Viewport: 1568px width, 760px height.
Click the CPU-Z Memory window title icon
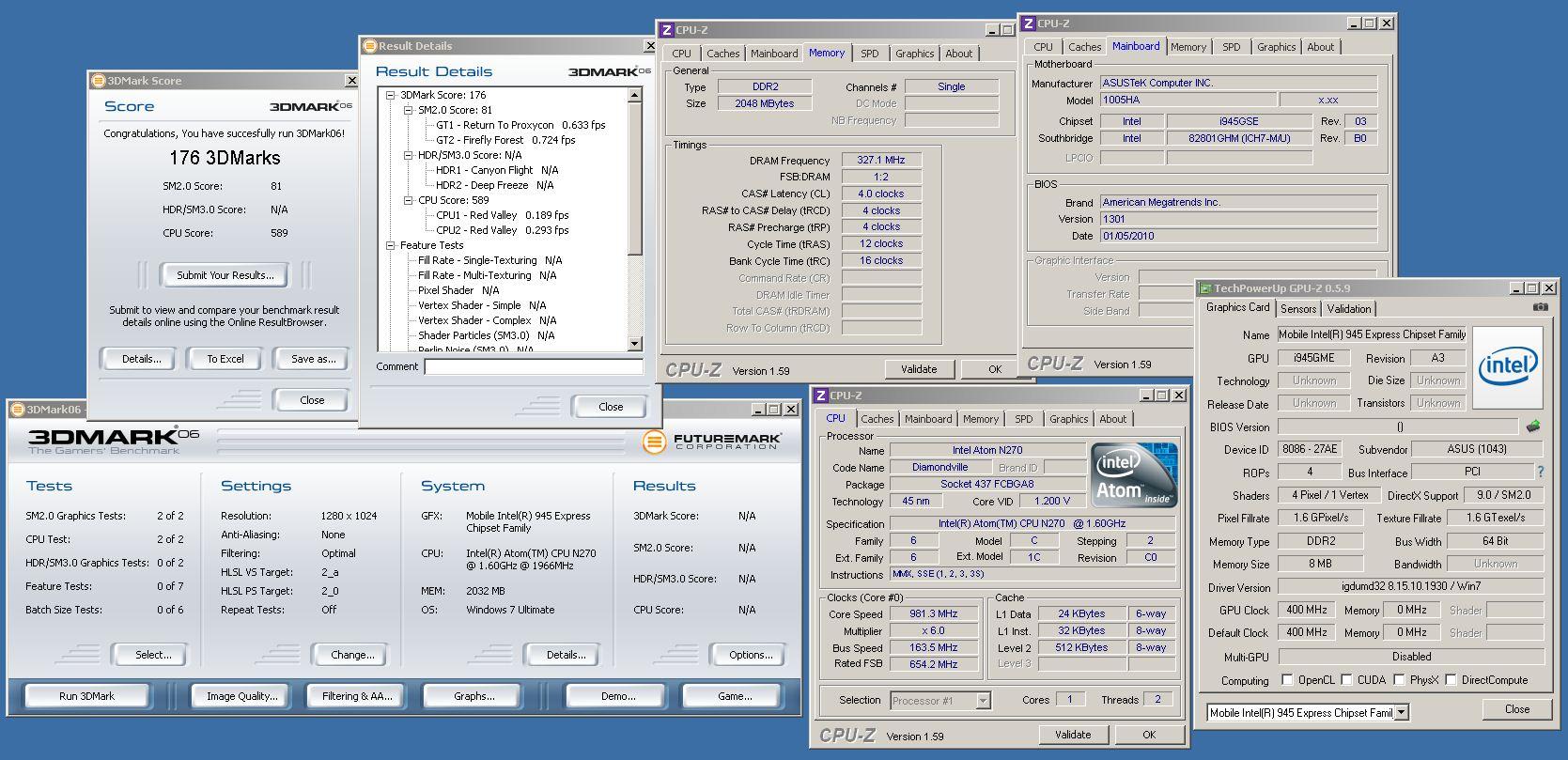click(x=666, y=30)
